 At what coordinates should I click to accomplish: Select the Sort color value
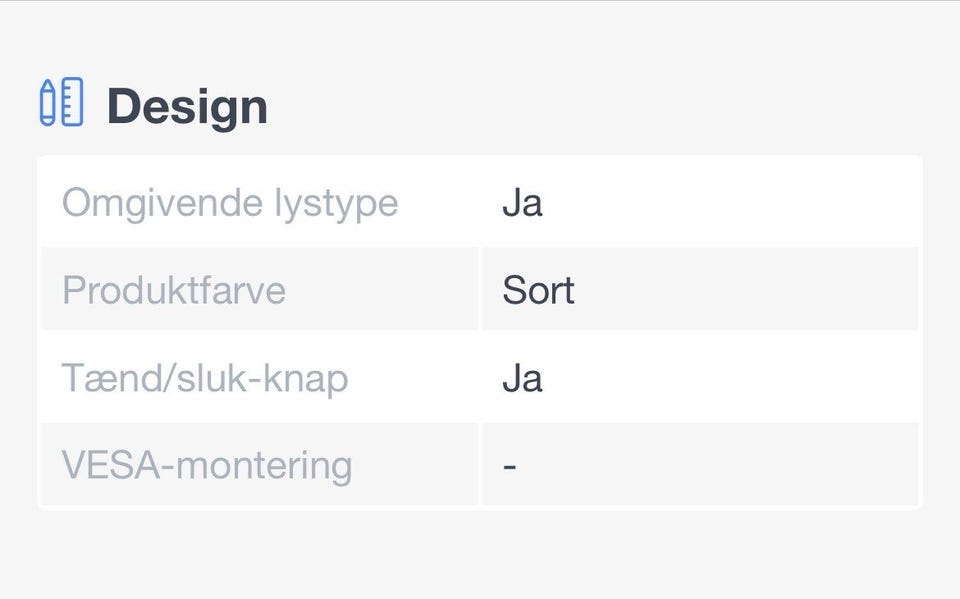click(538, 290)
